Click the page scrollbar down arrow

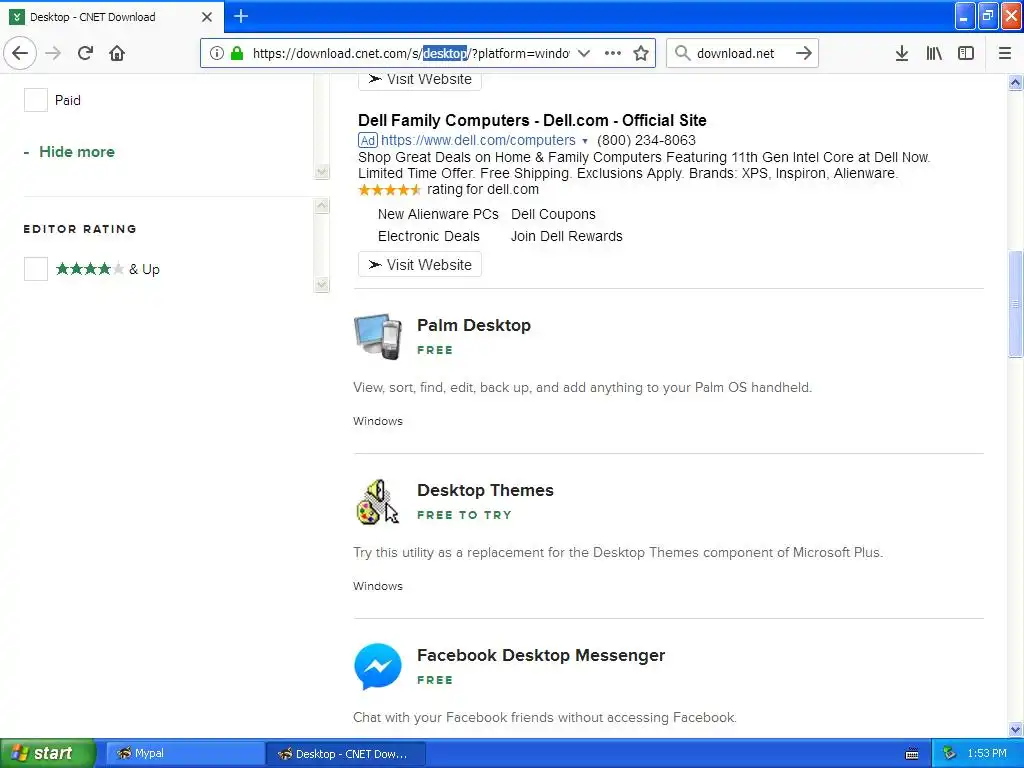tap(1015, 729)
